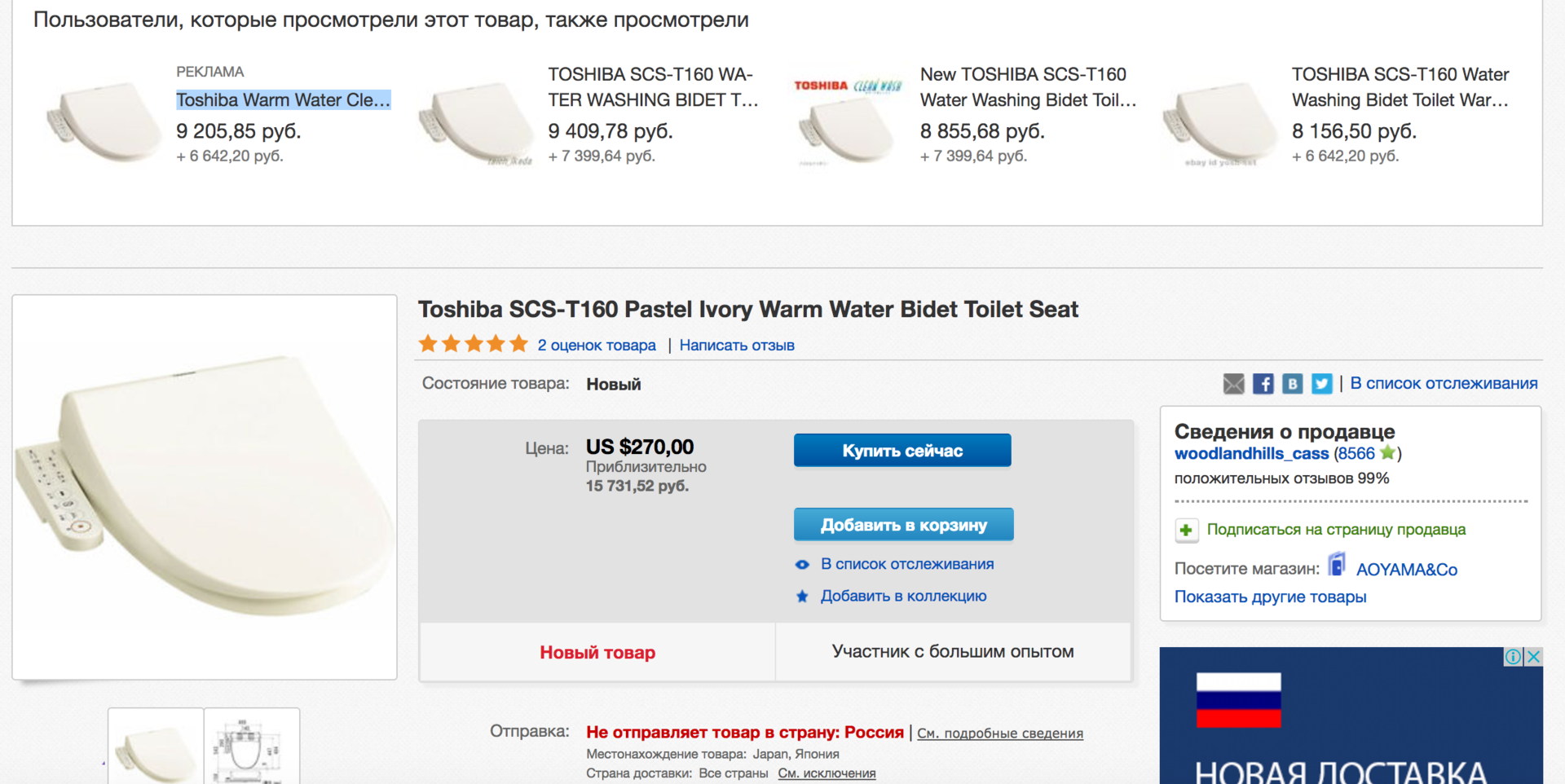Share this item on Facebook
Screen dimensions: 1565x784
coord(1263,384)
